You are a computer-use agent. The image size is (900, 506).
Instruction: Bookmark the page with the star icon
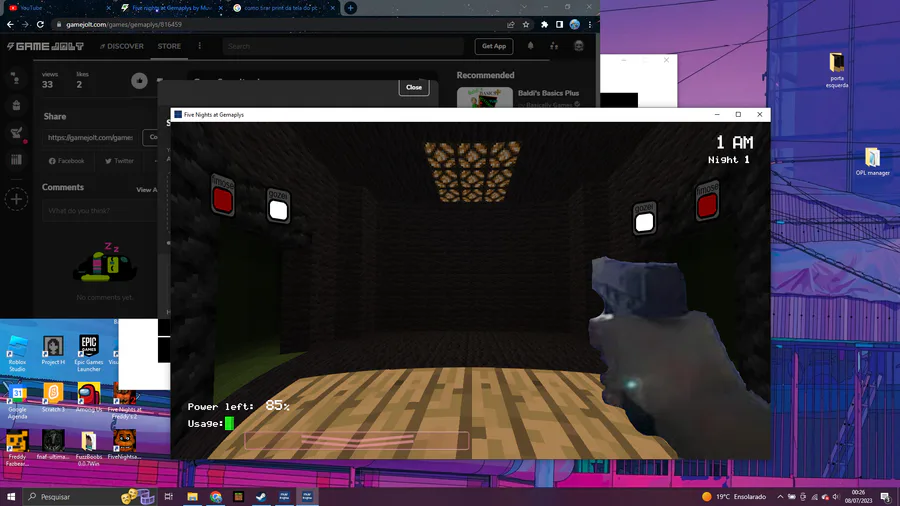[x=526, y=25]
